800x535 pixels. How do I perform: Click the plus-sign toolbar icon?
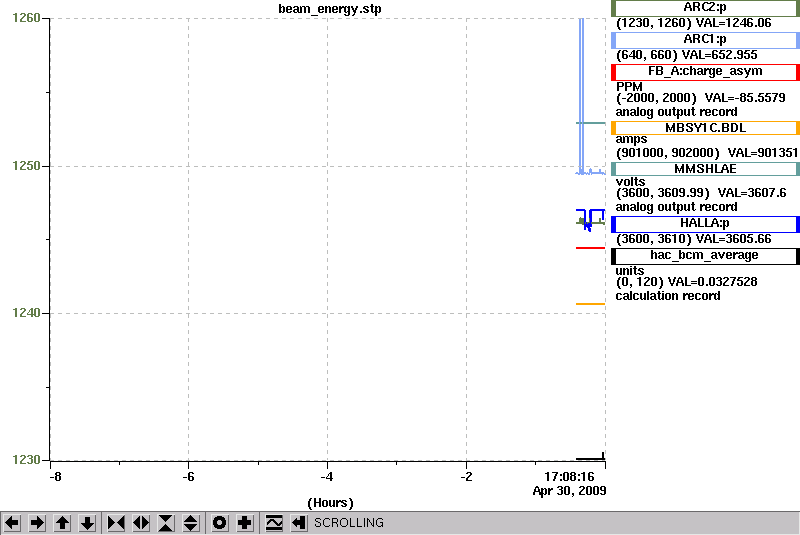coord(245,523)
